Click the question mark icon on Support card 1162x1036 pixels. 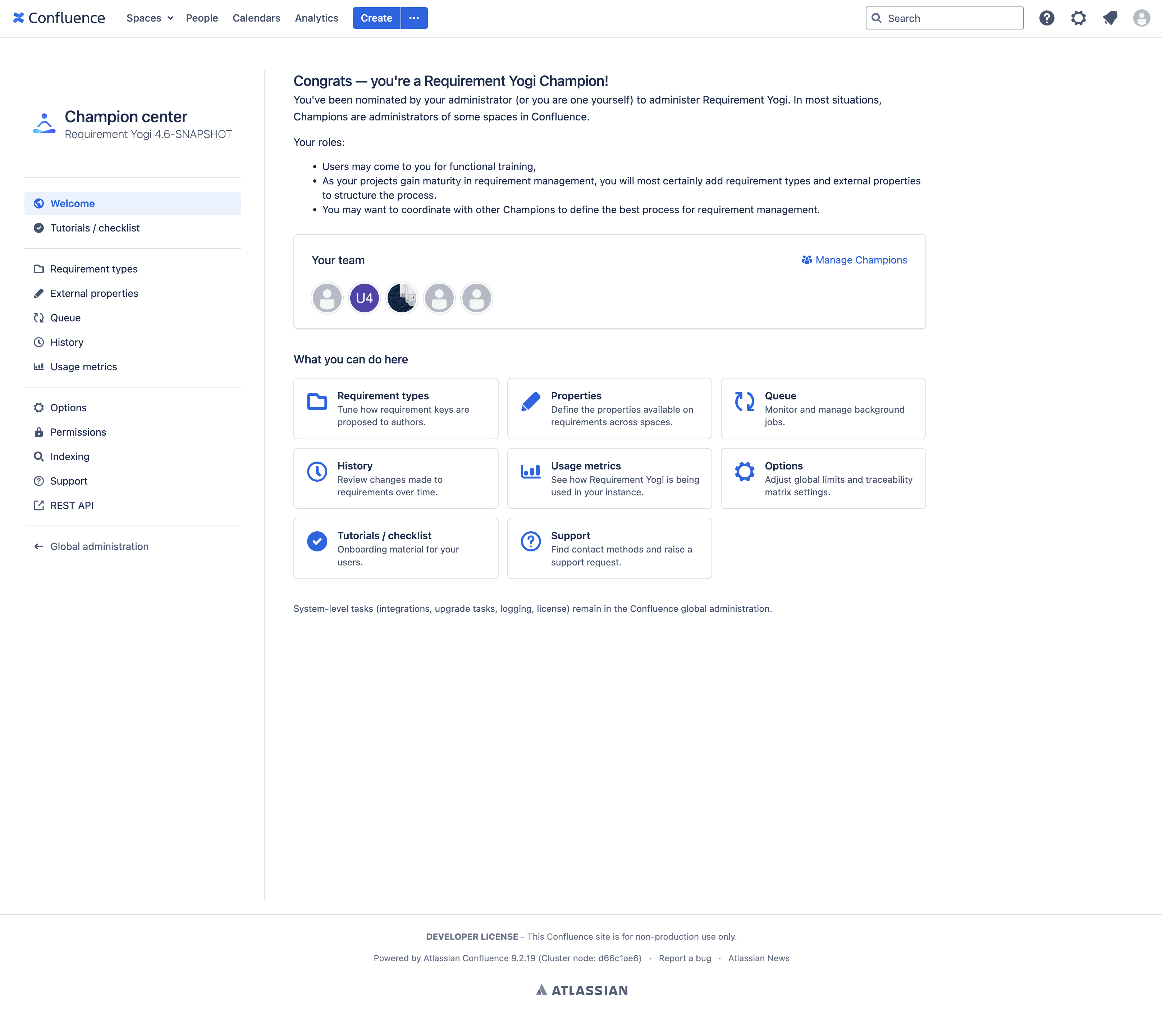pos(531,542)
